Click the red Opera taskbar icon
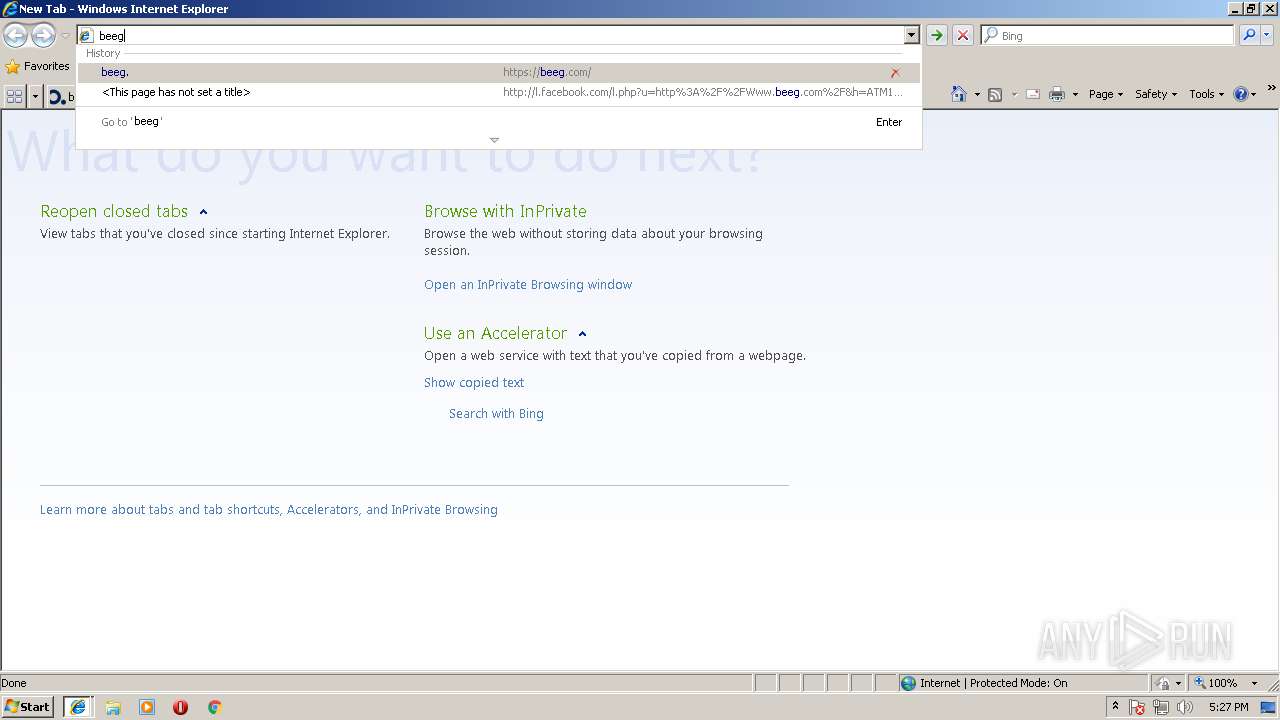Viewport: 1280px width, 720px height. pyautogui.click(x=180, y=707)
